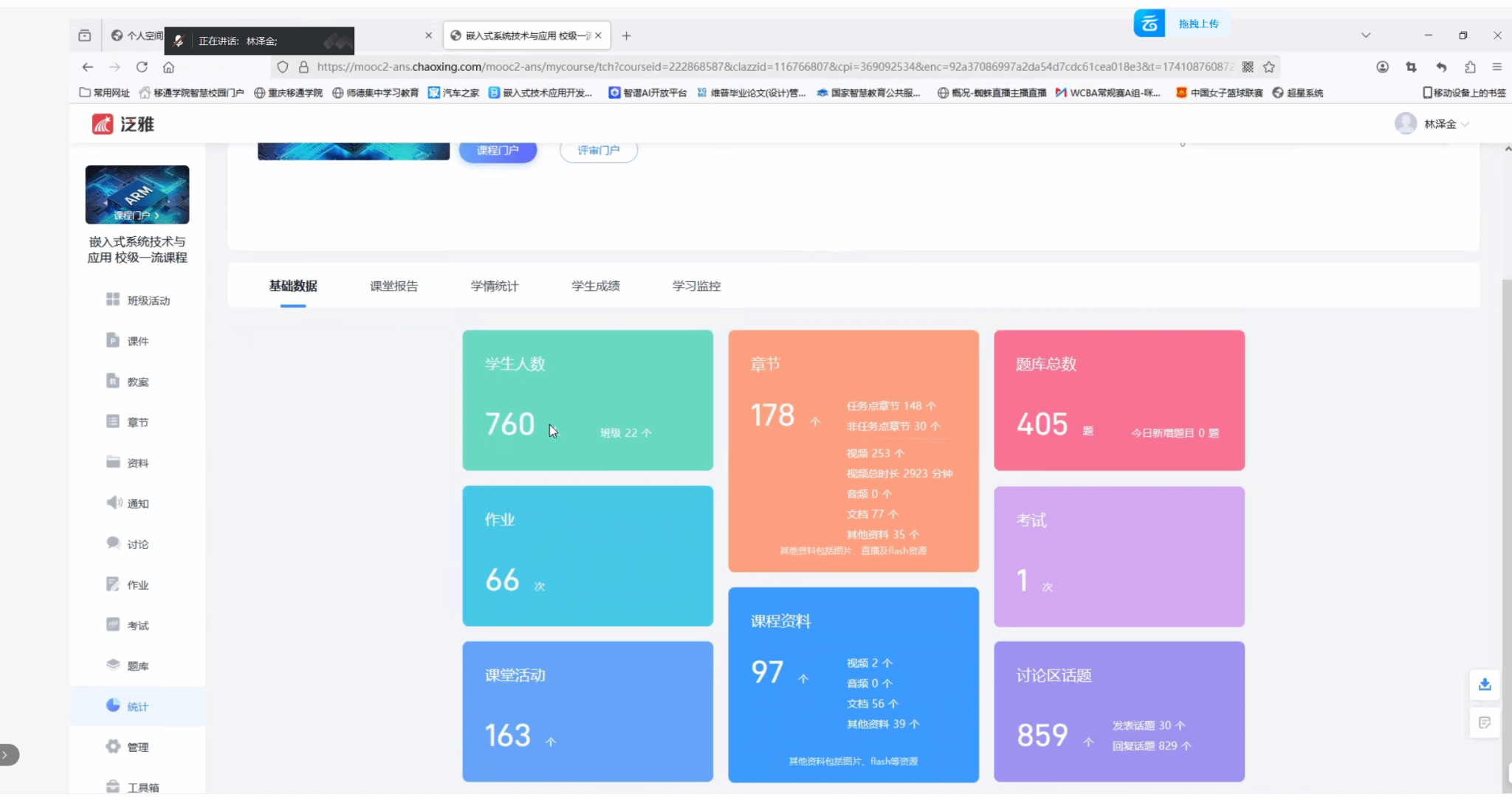Click the 泛雅 logo icon
Screen dimensions: 1512x797
[102, 124]
